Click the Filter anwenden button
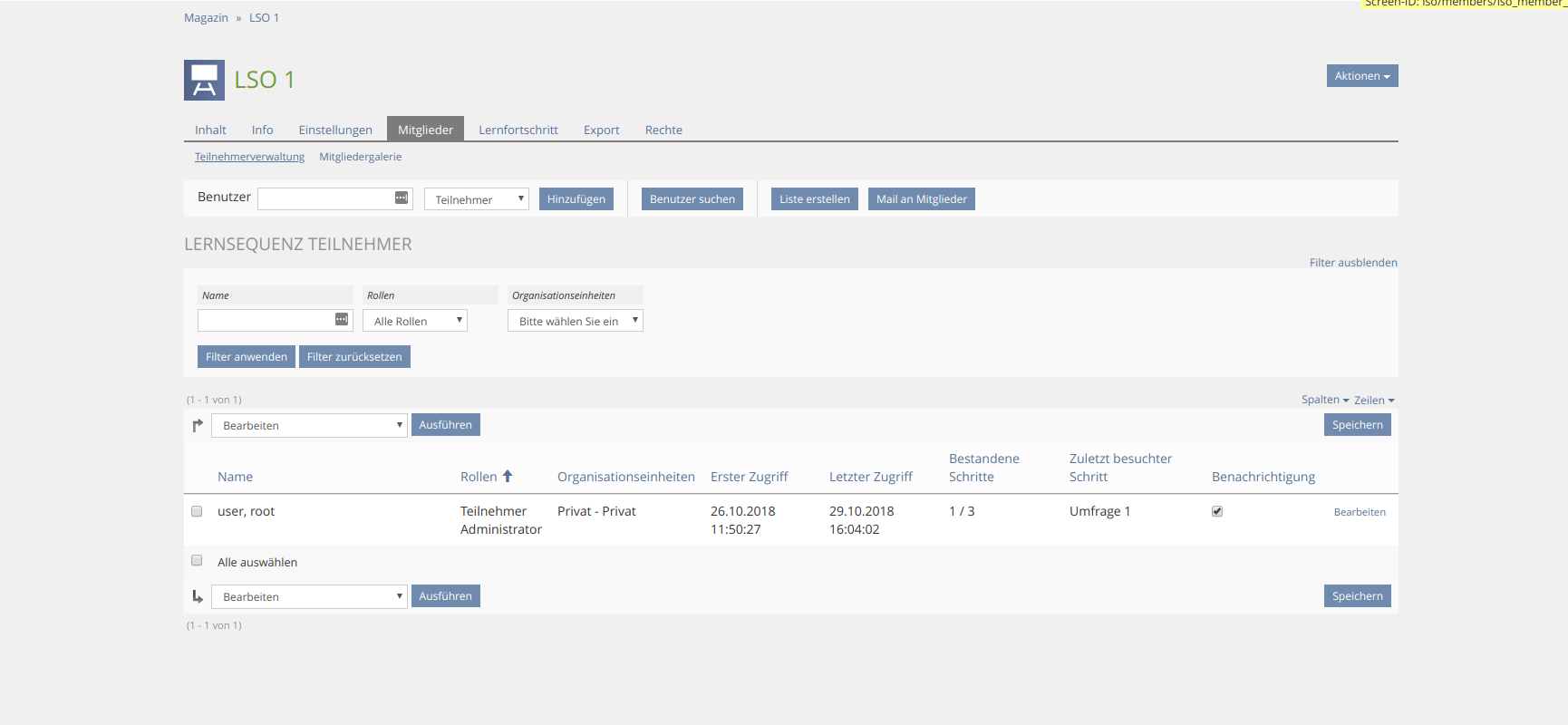 tap(246, 357)
